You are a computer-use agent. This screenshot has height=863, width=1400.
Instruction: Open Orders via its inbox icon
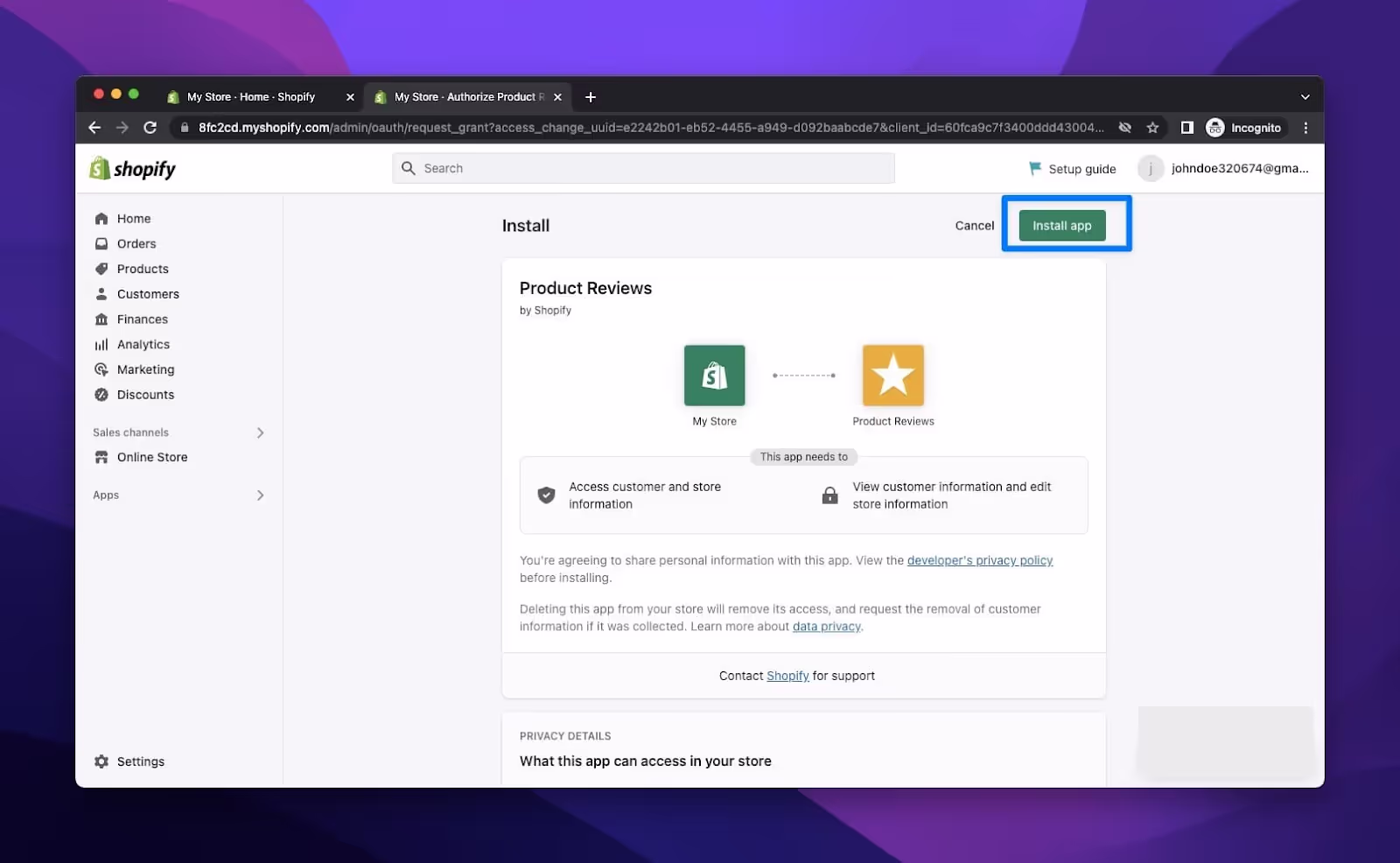coord(101,243)
